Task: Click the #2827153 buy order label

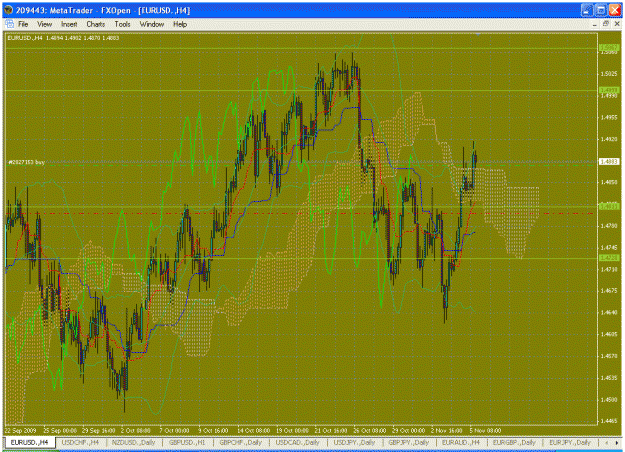Action: pyautogui.click(x=26, y=162)
